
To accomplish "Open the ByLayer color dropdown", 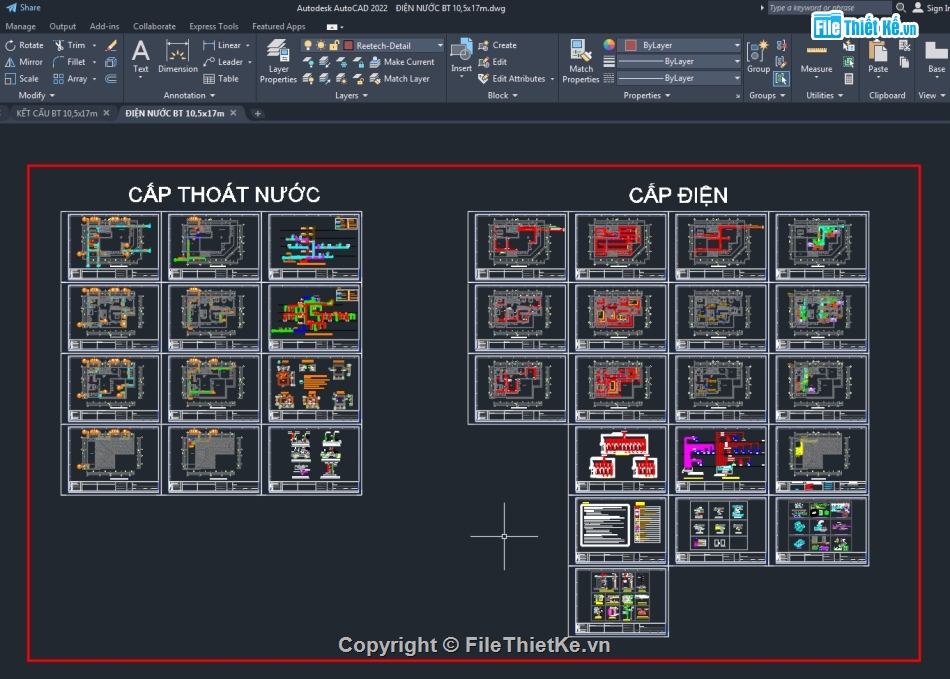I will coord(737,45).
